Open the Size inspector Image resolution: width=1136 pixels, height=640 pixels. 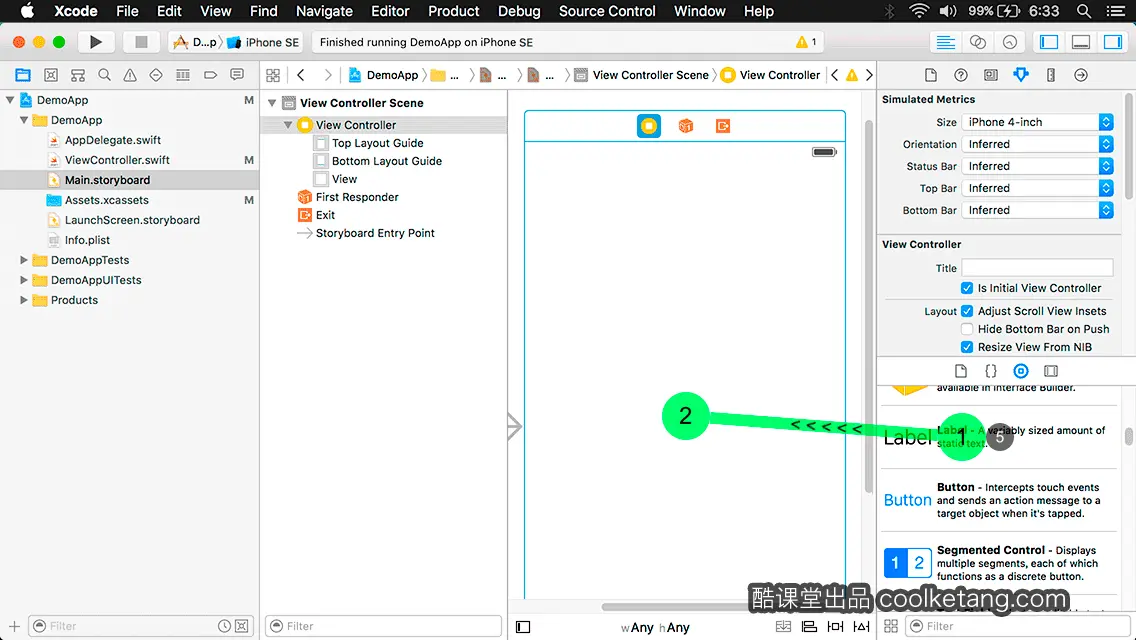tap(1051, 75)
